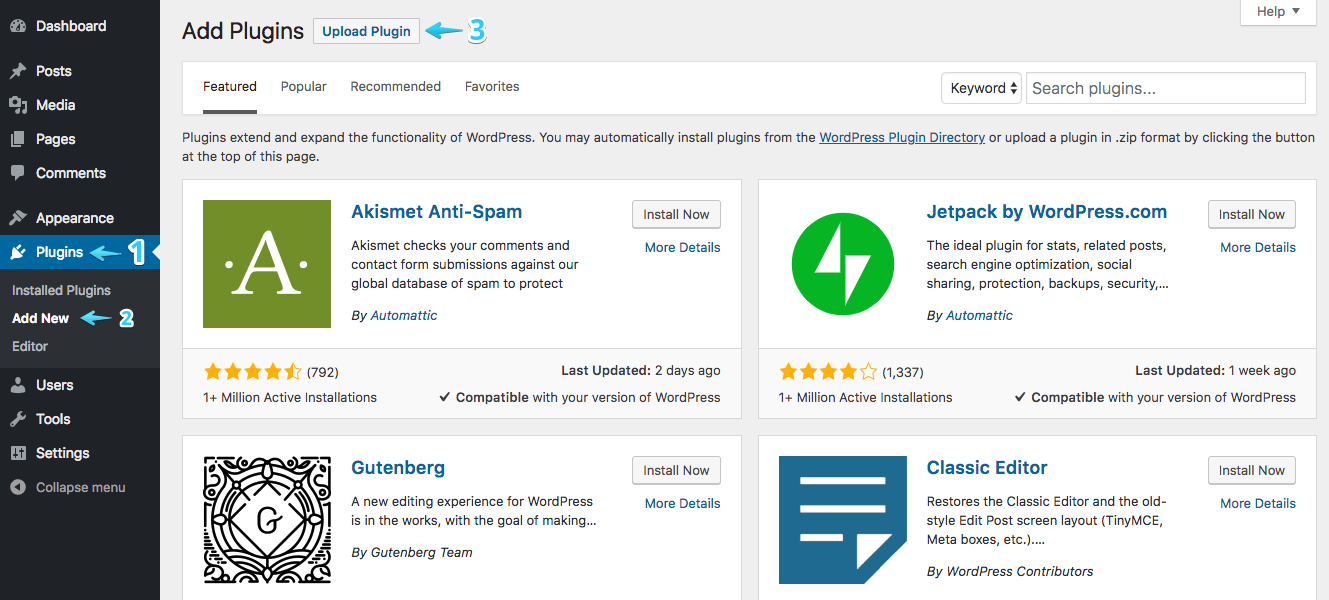Click the Appearance paintbrush icon

point(18,218)
